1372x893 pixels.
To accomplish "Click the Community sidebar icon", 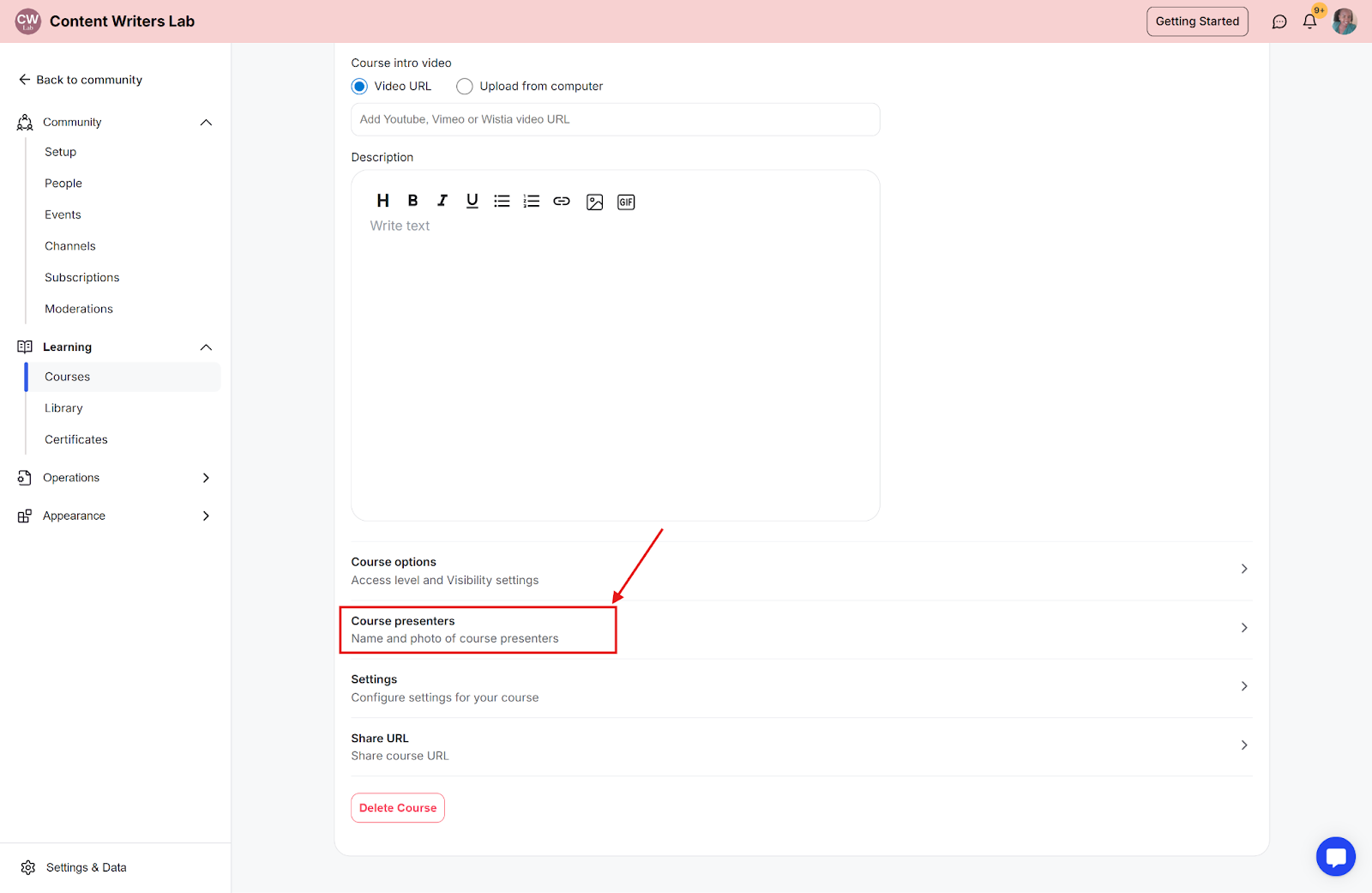I will (25, 123).
